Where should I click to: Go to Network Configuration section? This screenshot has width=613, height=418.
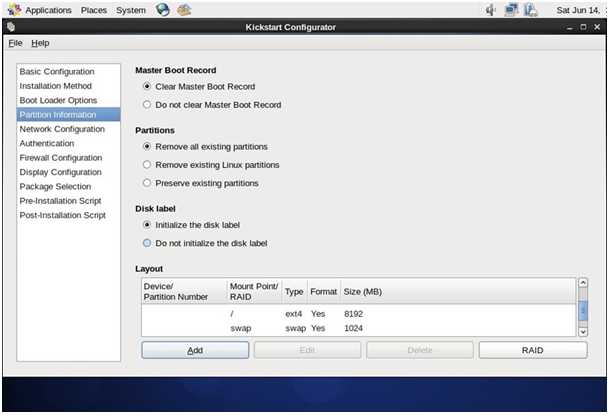click(x=68, y=129)
